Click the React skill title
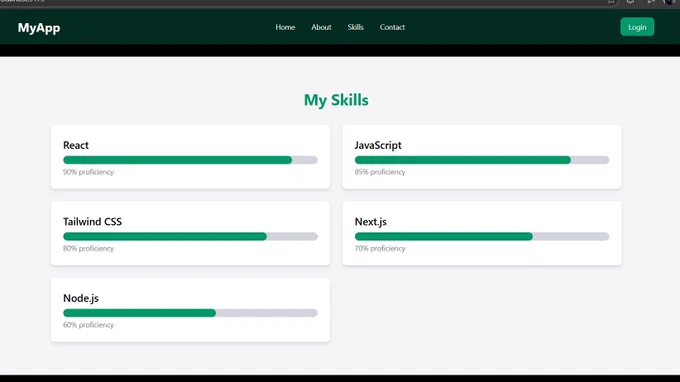 coord(76,145)
